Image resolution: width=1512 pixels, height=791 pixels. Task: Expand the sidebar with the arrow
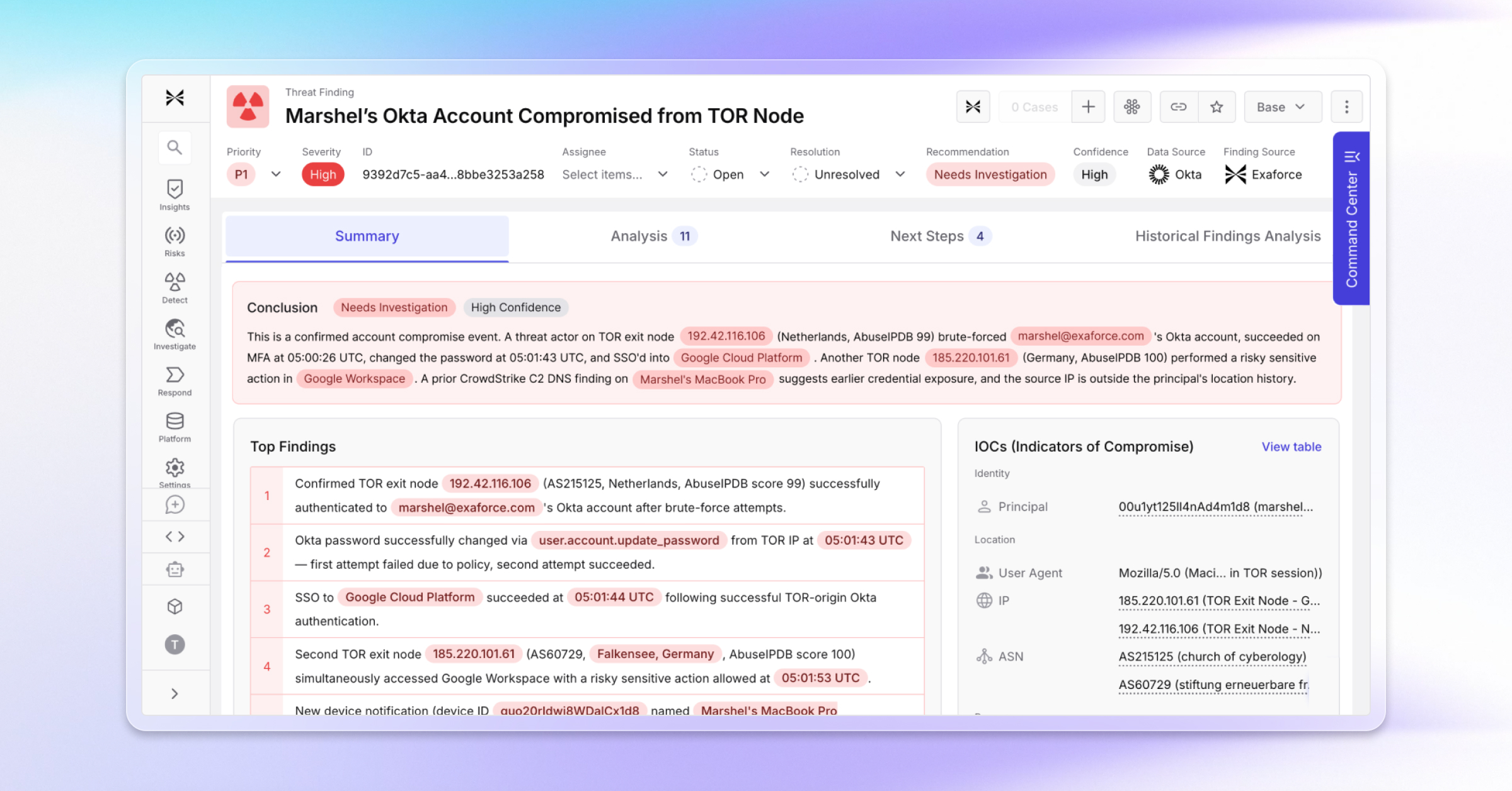pos(175,693)
